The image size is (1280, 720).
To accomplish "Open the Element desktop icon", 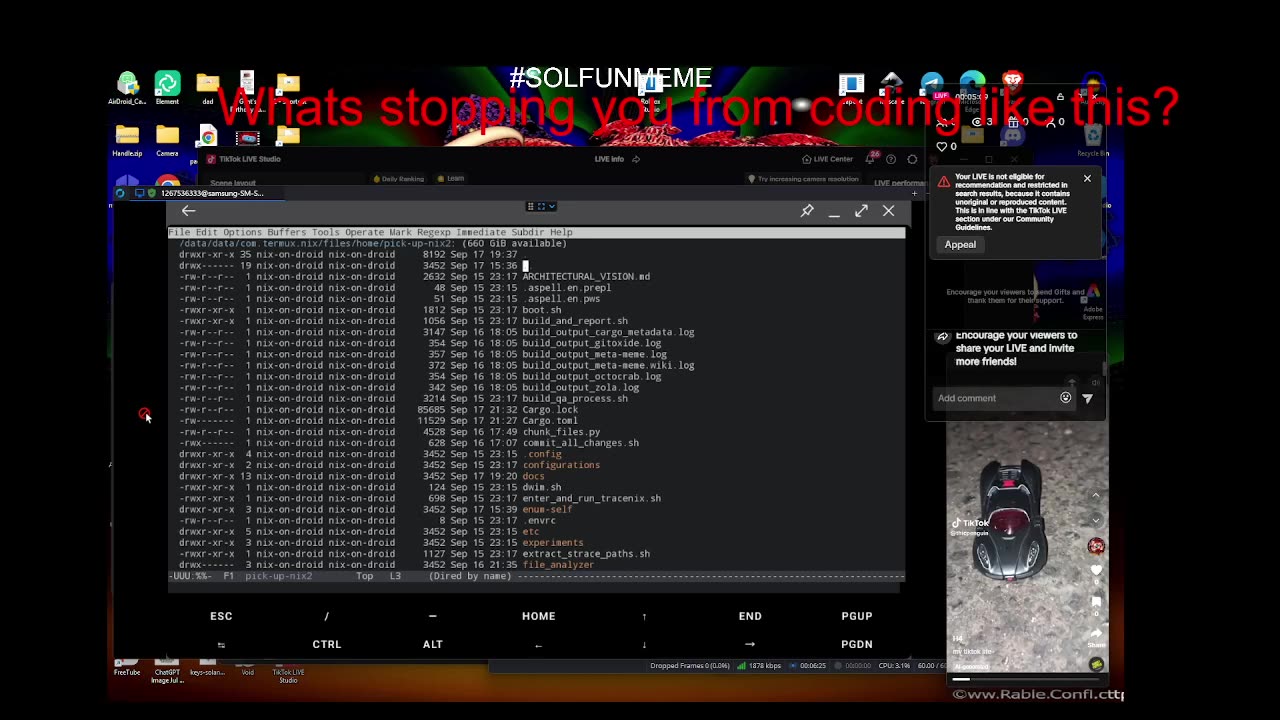I will (x=167, y=88).
